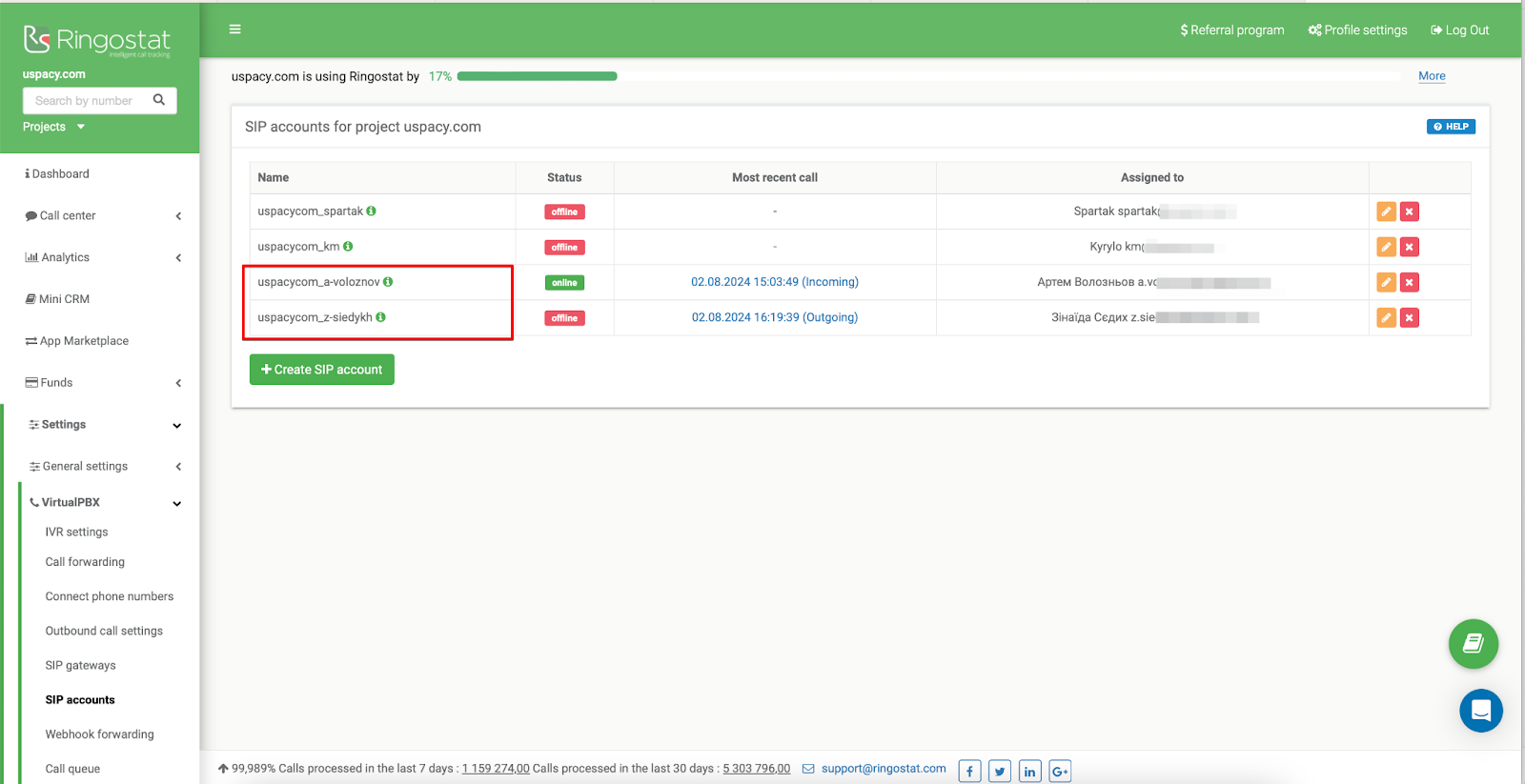The image size is (1525, 784).
Task: Click the Status column header
Action: tap(564, 178)
